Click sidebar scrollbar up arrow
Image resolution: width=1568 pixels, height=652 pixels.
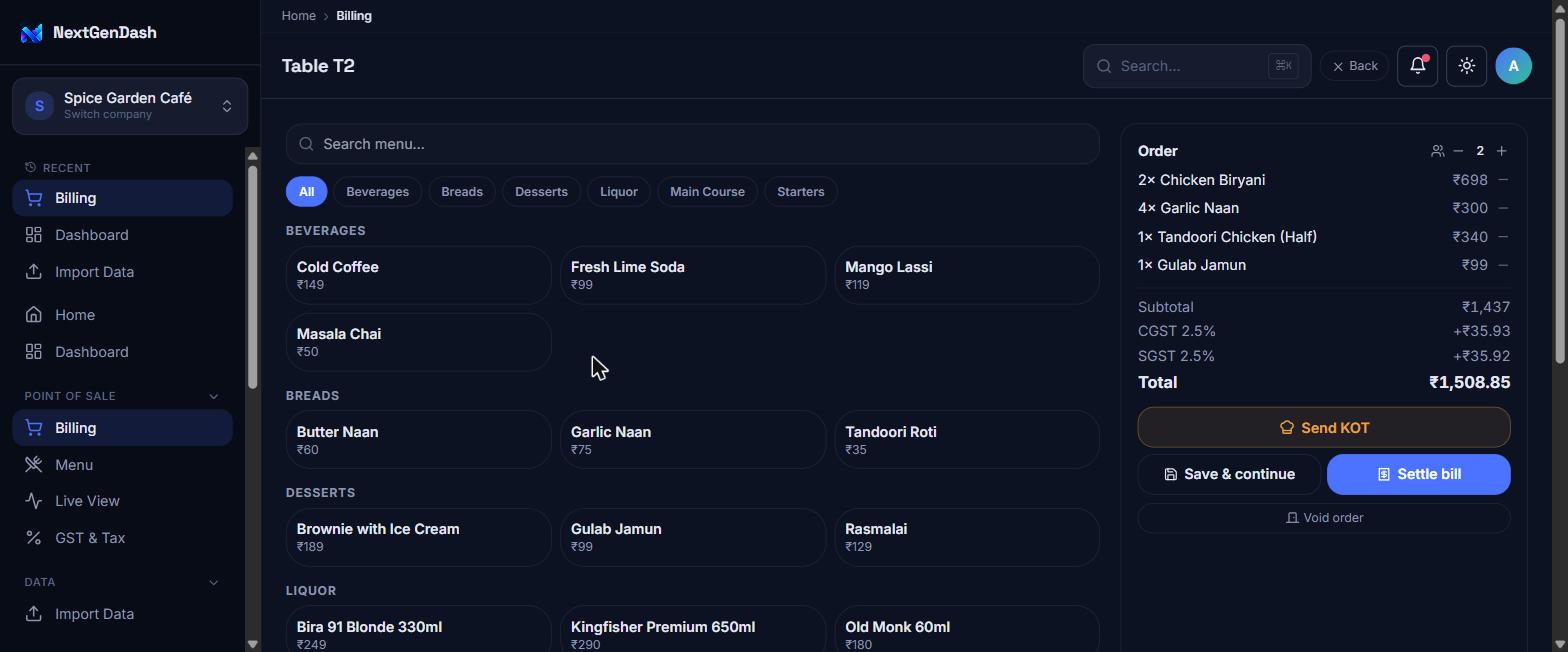252,155
